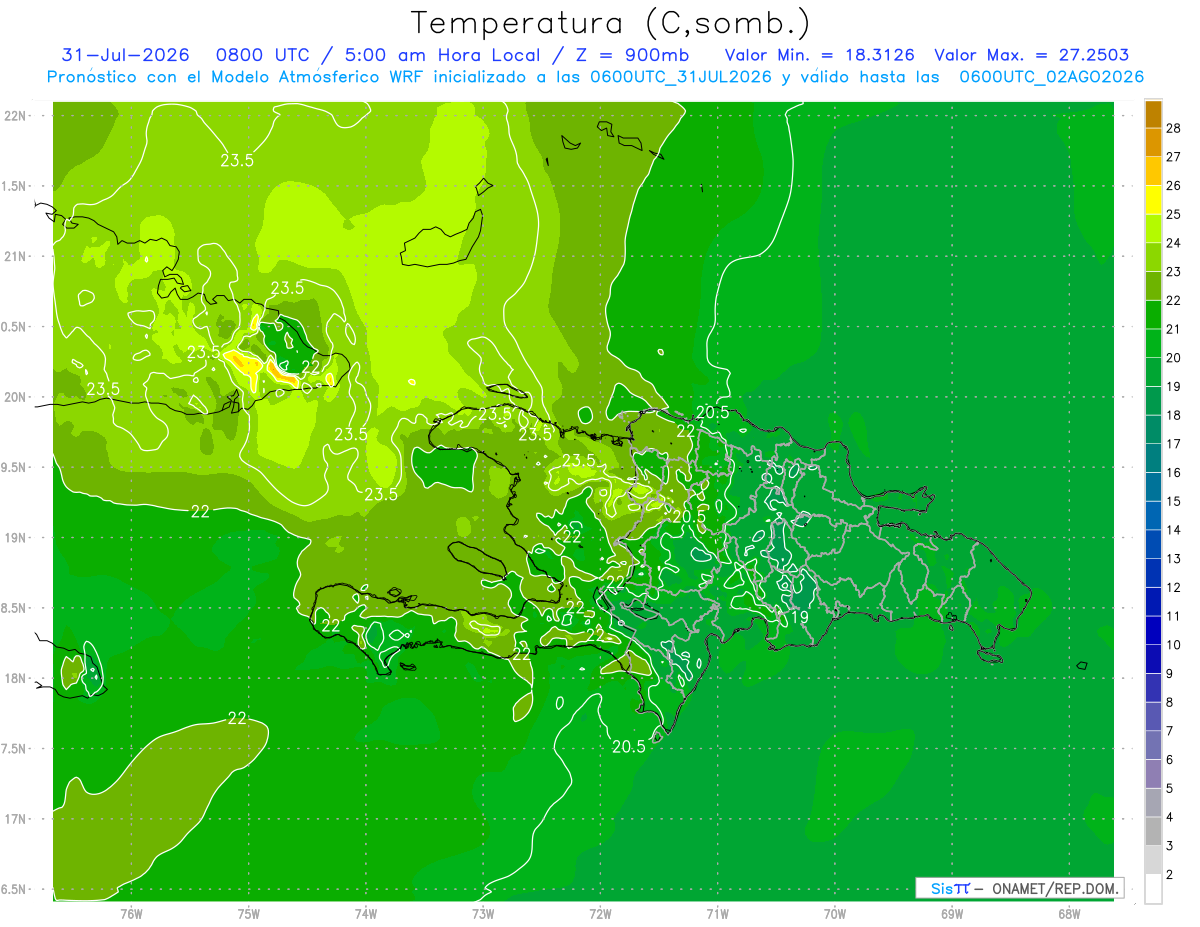Click legend value "9" on color scale

coord(1171,674)
